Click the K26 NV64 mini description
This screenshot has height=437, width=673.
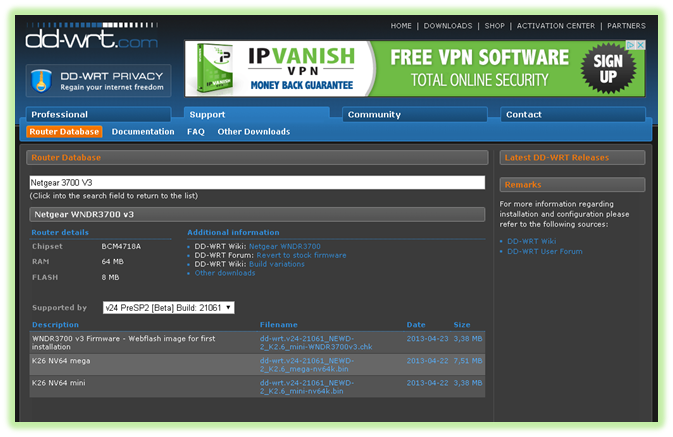pyautogui.click(x=58, y=382)
